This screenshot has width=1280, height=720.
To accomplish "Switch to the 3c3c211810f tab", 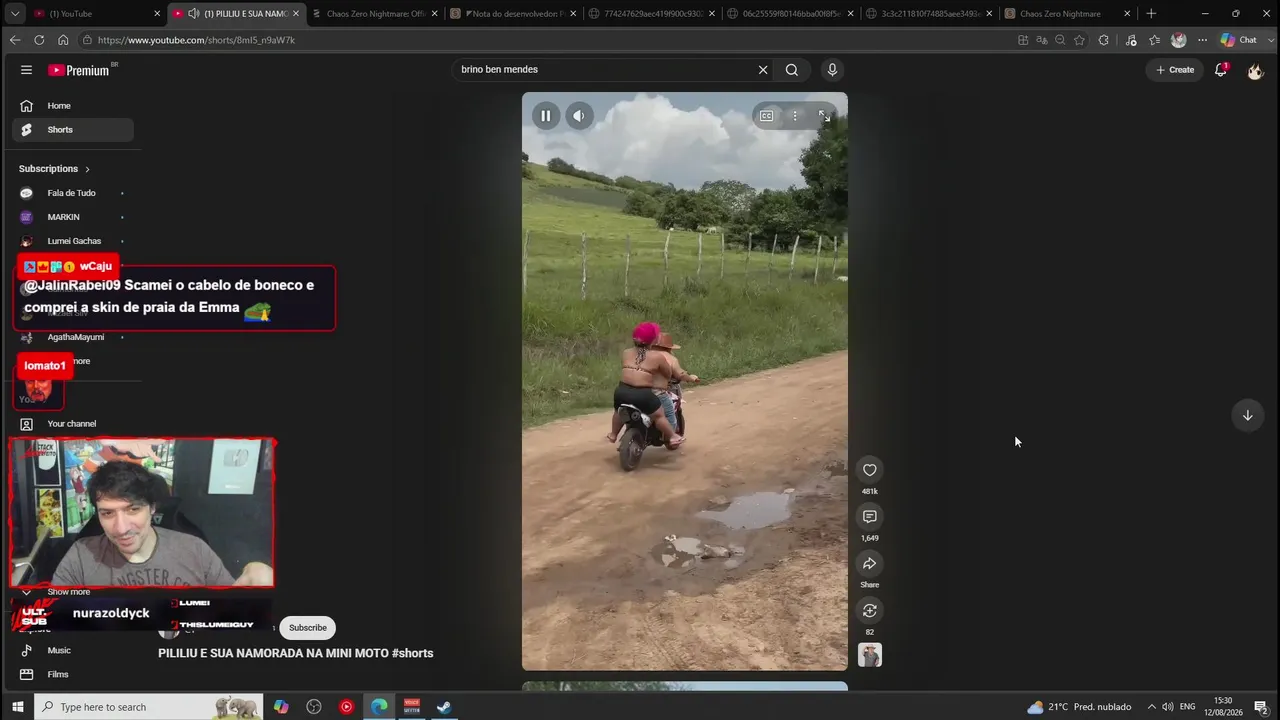I will 928,14.
